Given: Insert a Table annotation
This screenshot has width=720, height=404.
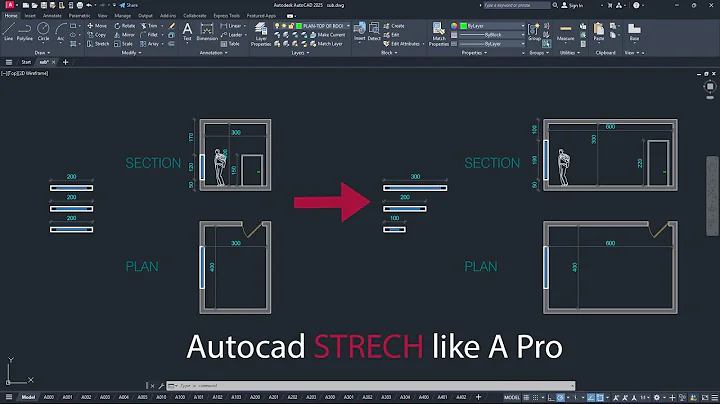Looking at the screenshot, I should point(230,44).
